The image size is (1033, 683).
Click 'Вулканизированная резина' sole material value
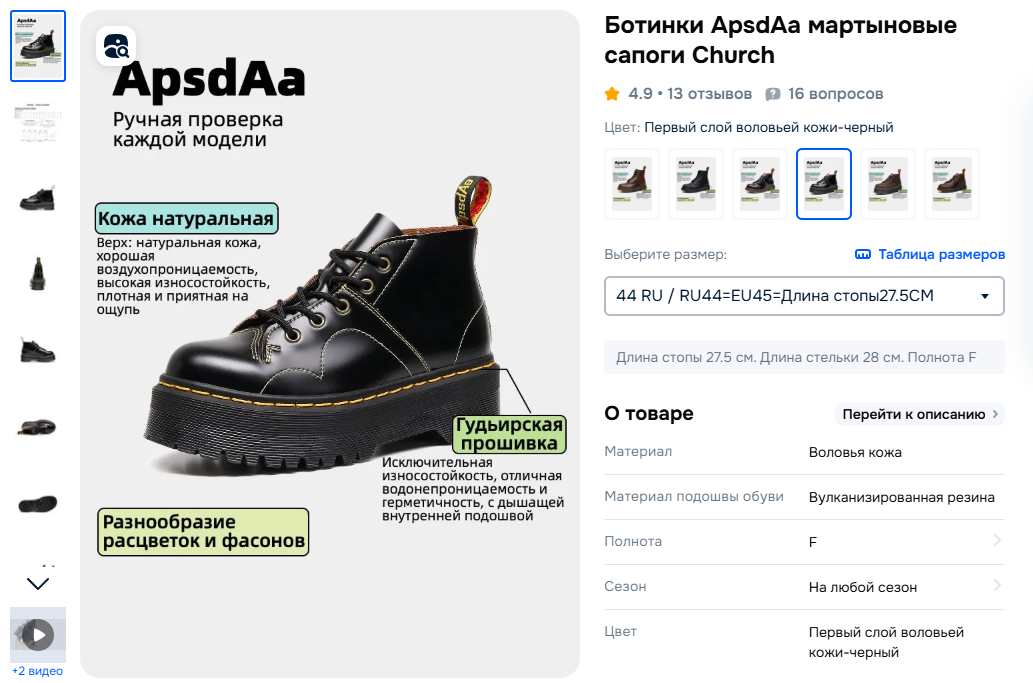901,497
